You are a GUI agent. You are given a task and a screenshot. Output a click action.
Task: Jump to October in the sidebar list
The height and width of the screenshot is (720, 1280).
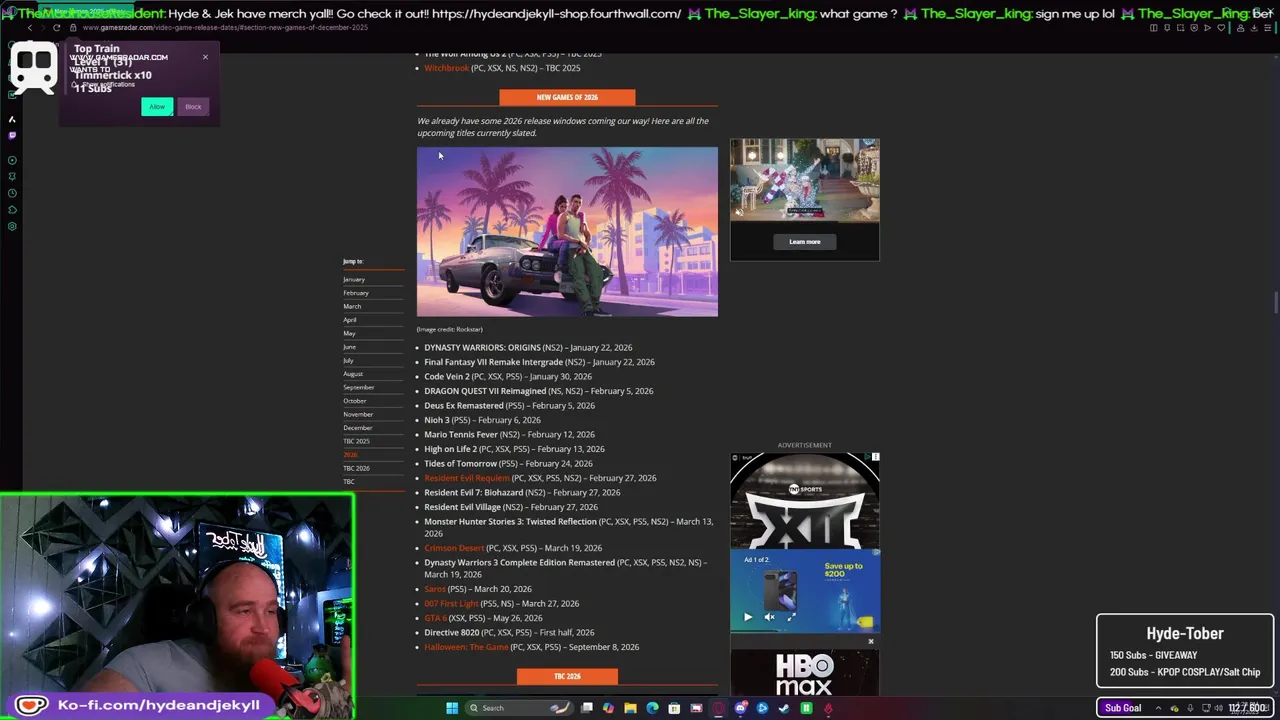pyautogui.click(x=355, y=401)
